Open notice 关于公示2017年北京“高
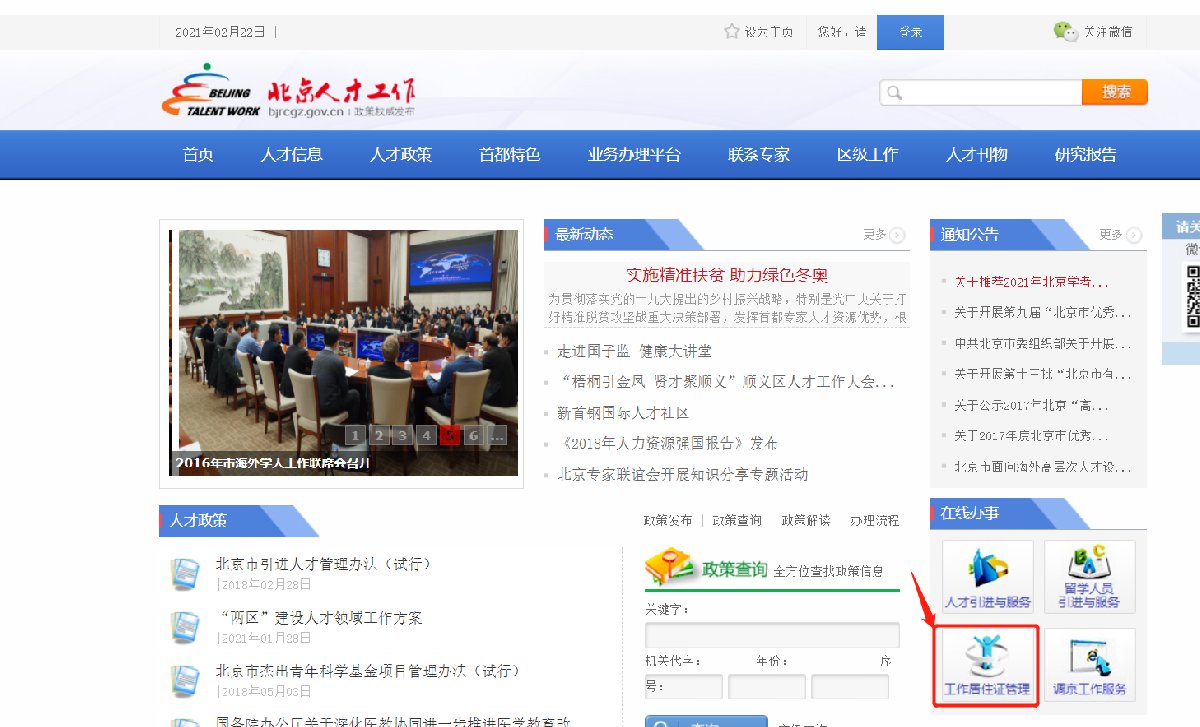The image size is (1200, 727). pyautogui.click(x=1031, y=405)
